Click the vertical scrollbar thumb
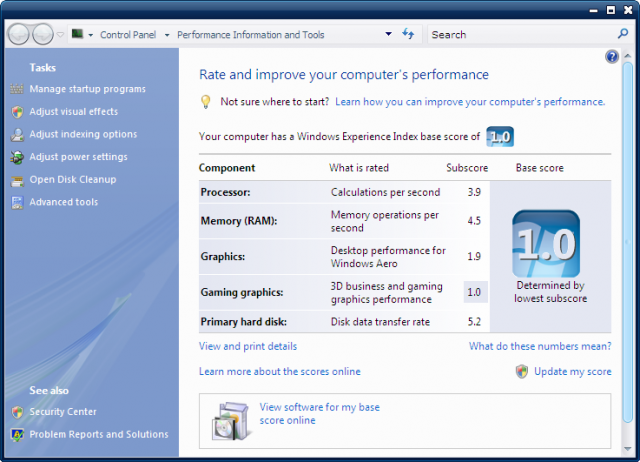 pos(628,243)
